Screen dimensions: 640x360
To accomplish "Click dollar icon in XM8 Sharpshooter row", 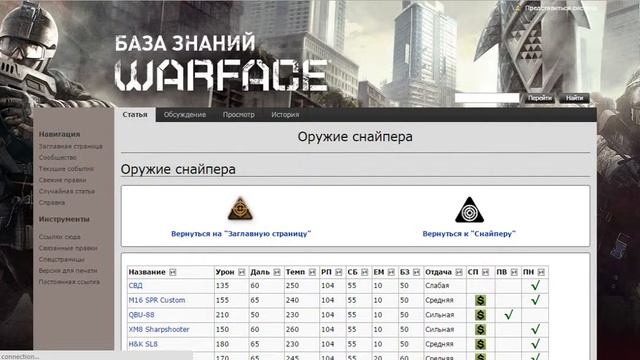I will [480, 330].
